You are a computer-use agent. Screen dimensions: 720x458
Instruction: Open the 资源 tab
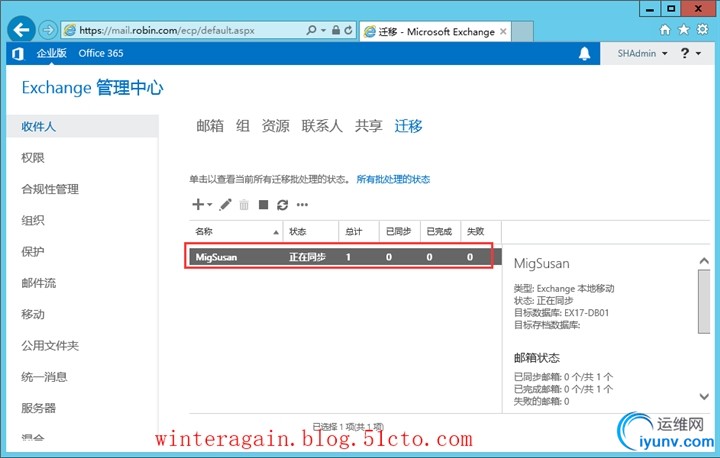(276, 126)
